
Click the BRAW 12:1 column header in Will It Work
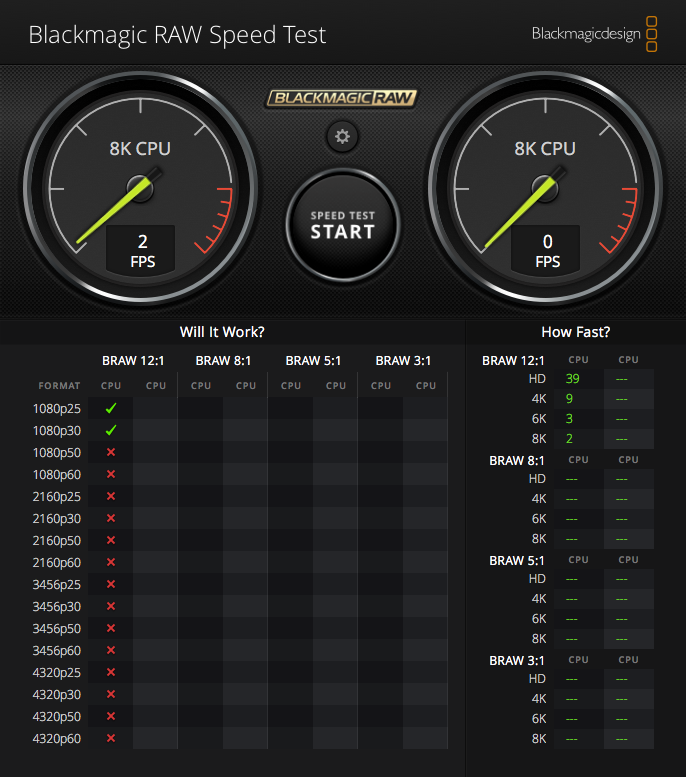tap(133, 361)
